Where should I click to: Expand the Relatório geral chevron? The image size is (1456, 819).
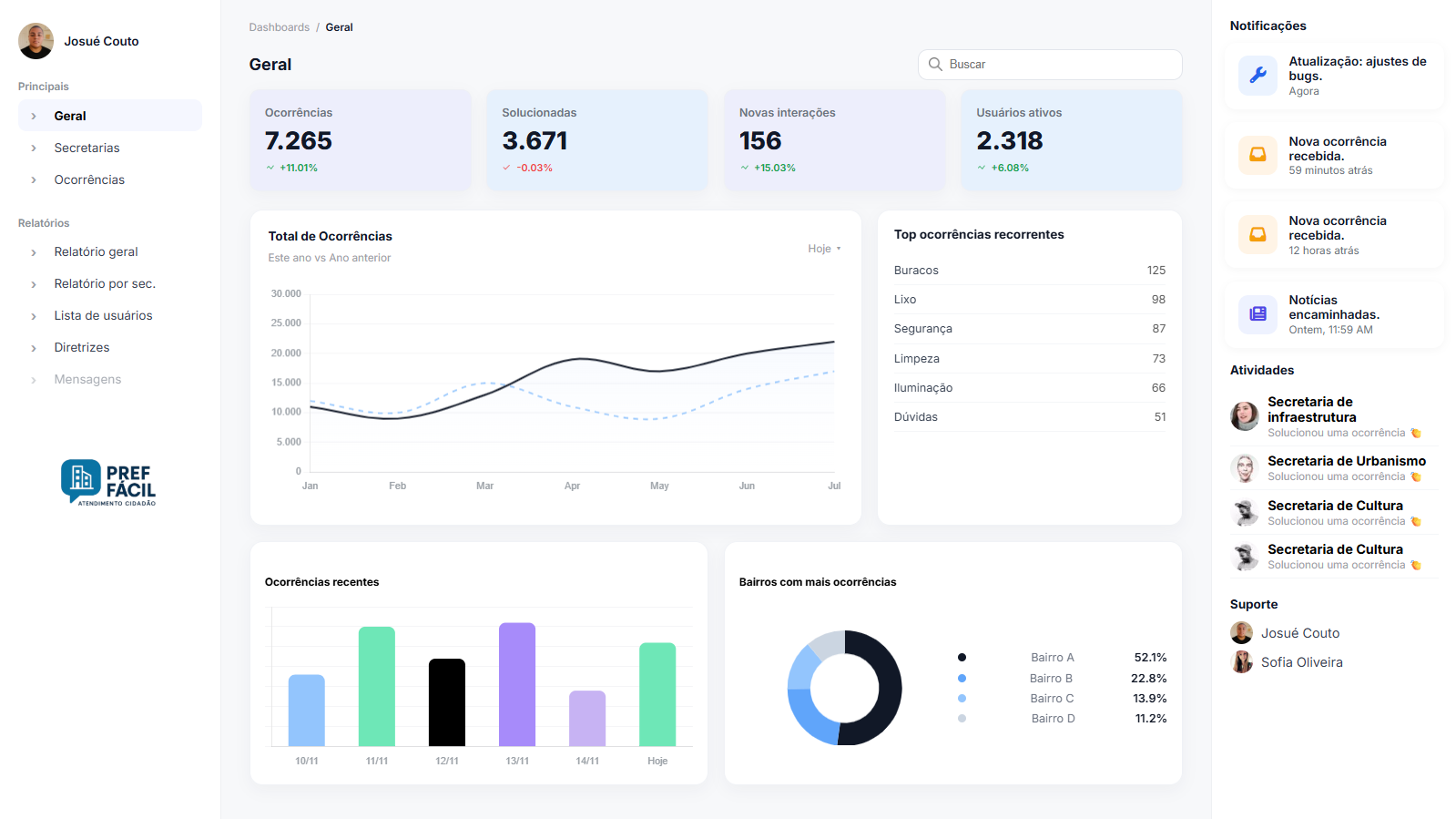click(34, 252)
